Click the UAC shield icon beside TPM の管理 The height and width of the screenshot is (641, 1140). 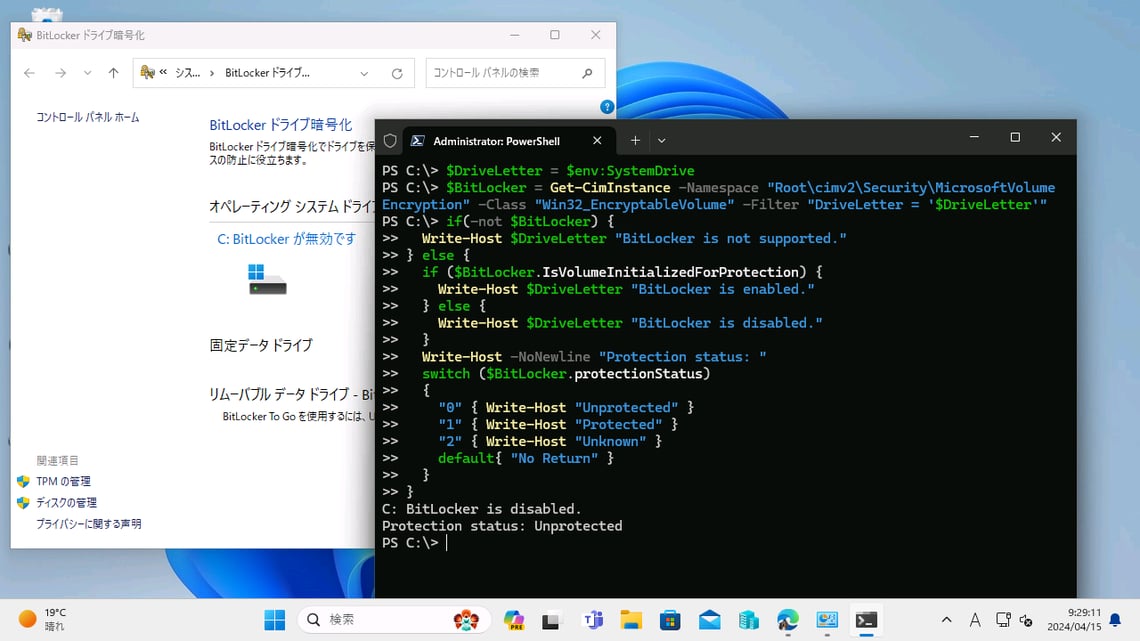coord(24,481)
